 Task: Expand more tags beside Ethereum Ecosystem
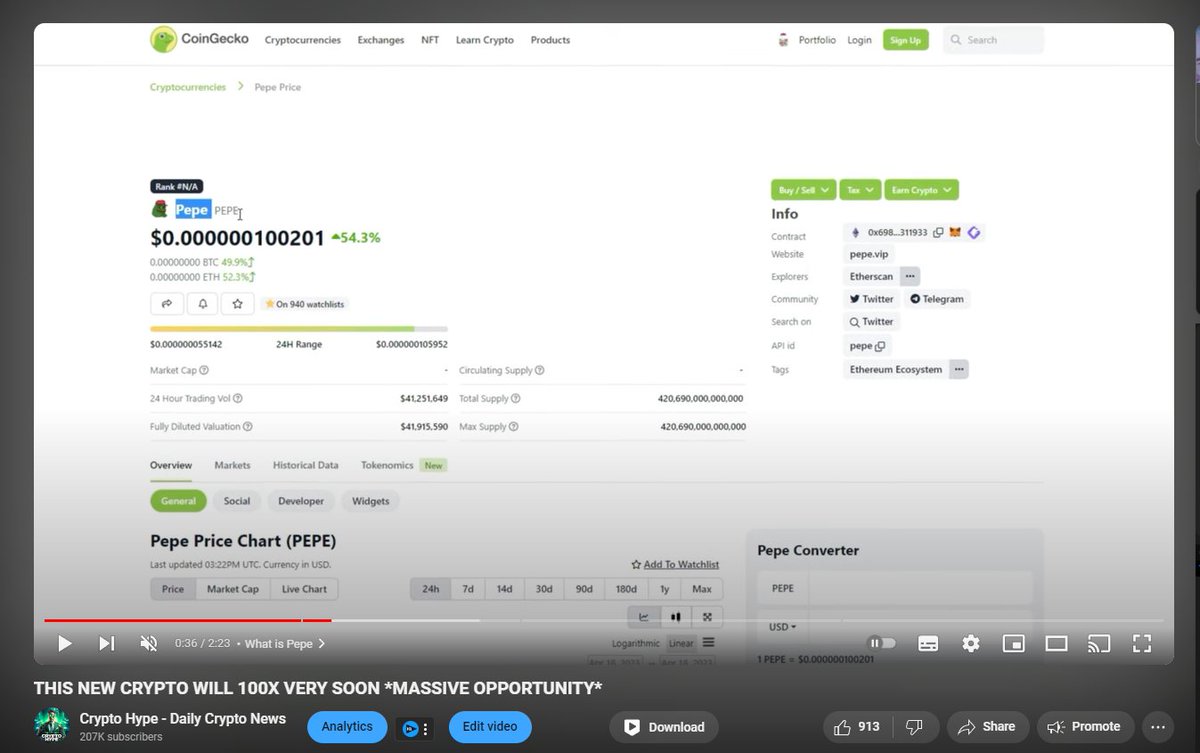959,370
